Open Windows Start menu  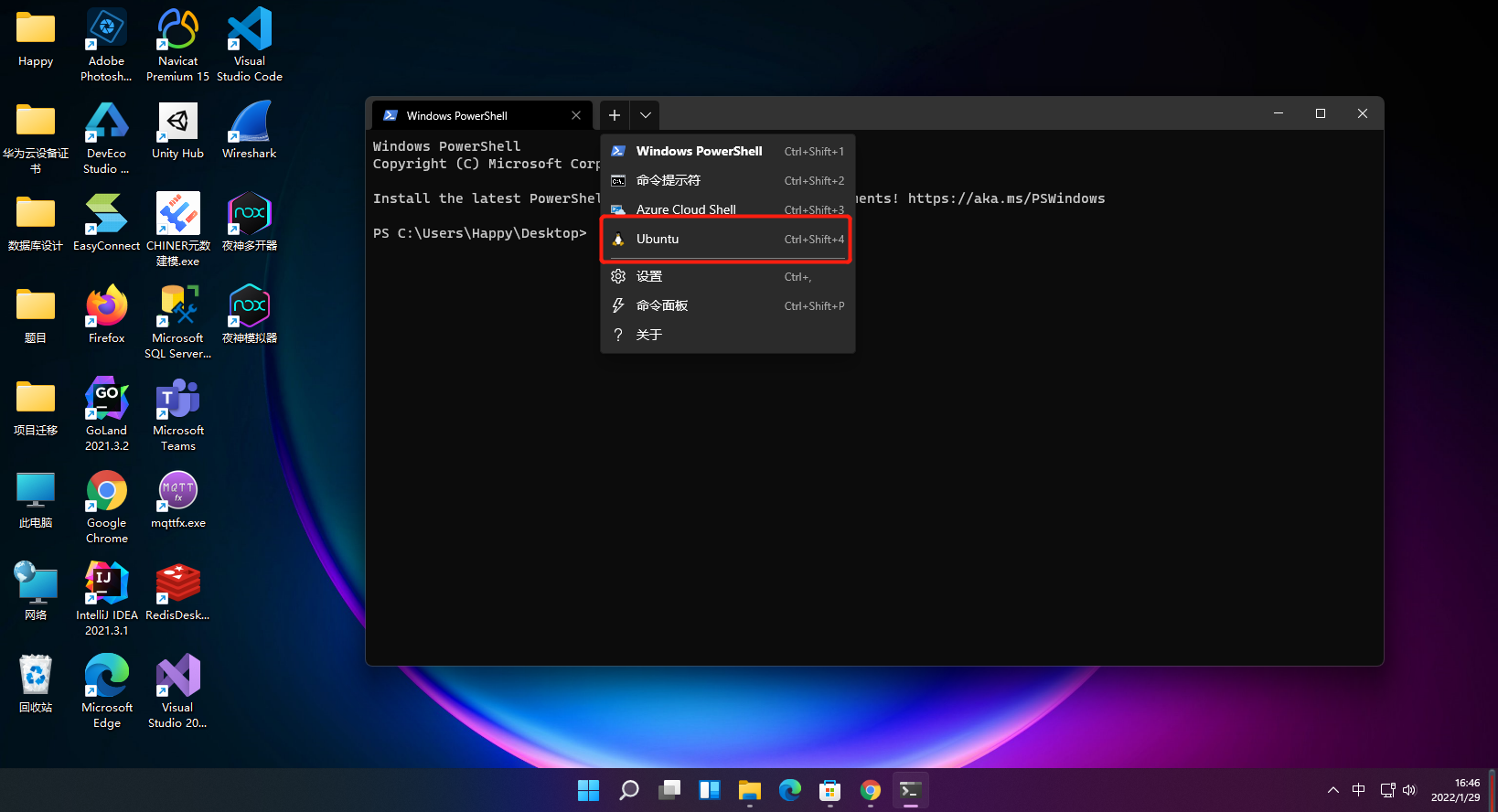(x=588, y=790)
